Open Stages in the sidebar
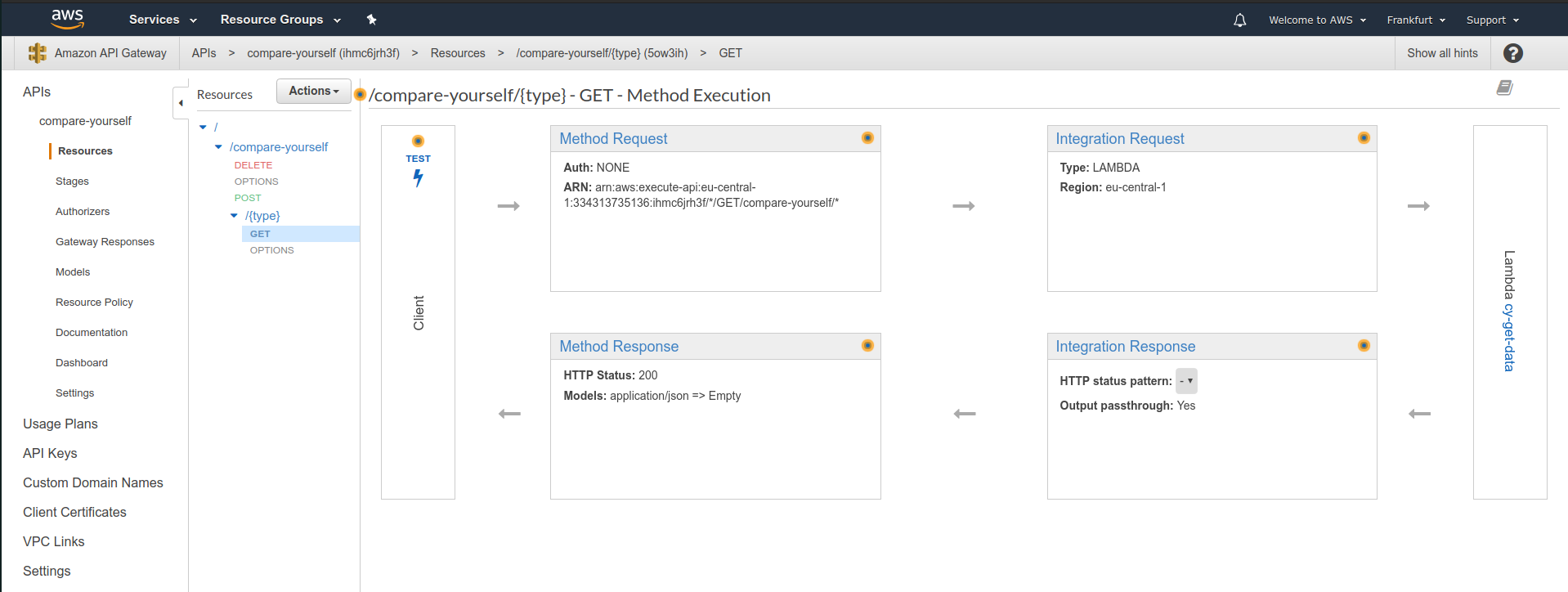 (72, 182)
